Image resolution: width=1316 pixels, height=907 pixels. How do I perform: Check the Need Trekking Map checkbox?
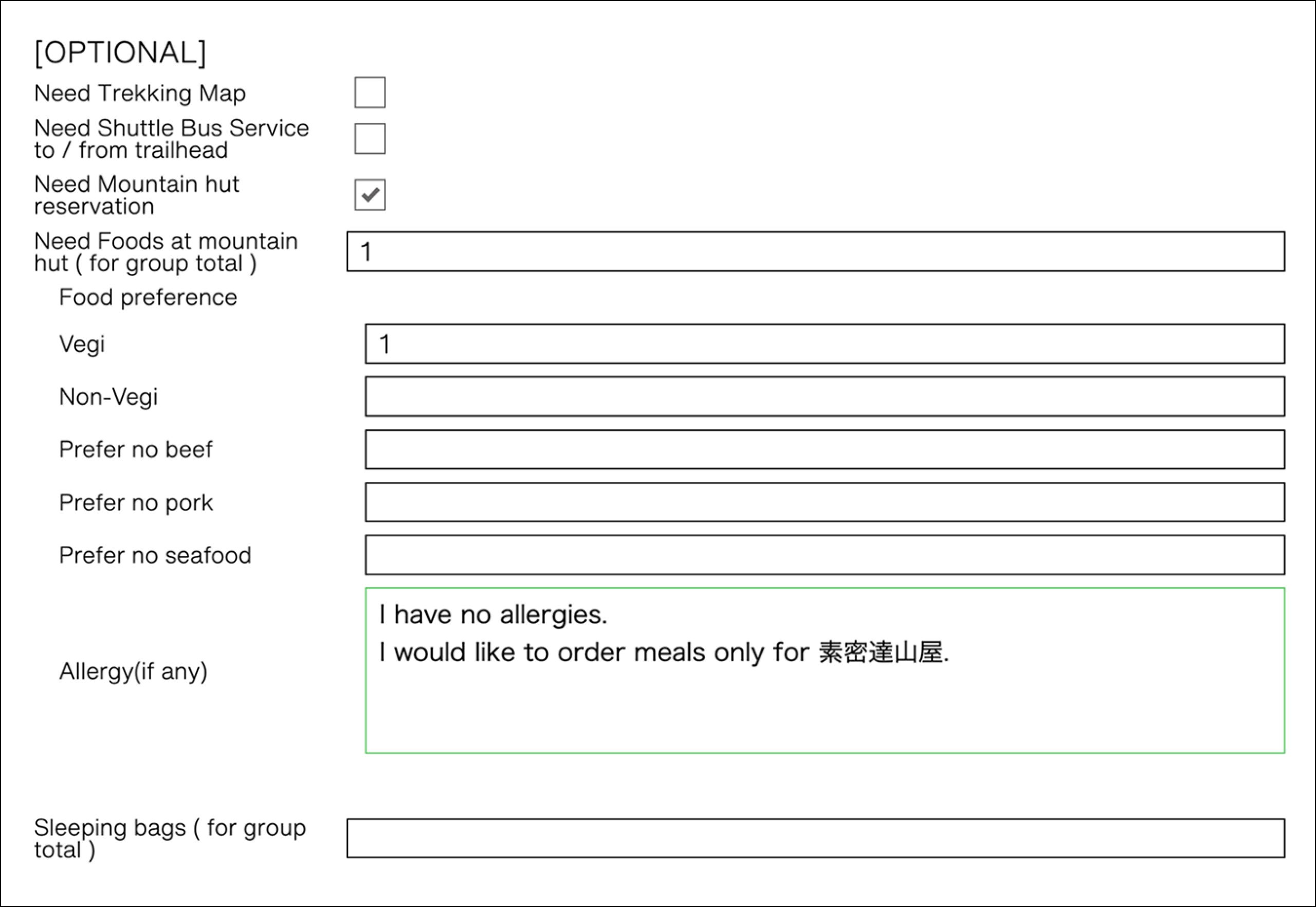point(370,92)
